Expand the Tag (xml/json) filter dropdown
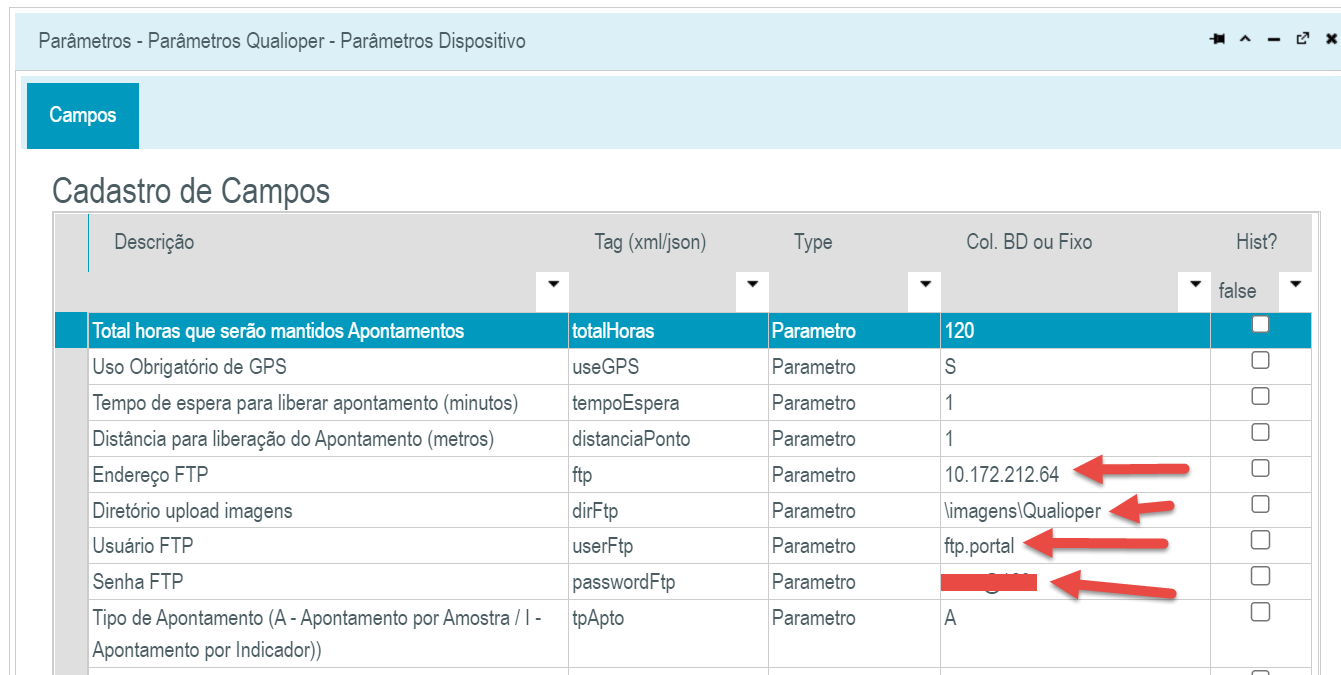Viewport: 1341px width, 675px height. coord(752,285)
